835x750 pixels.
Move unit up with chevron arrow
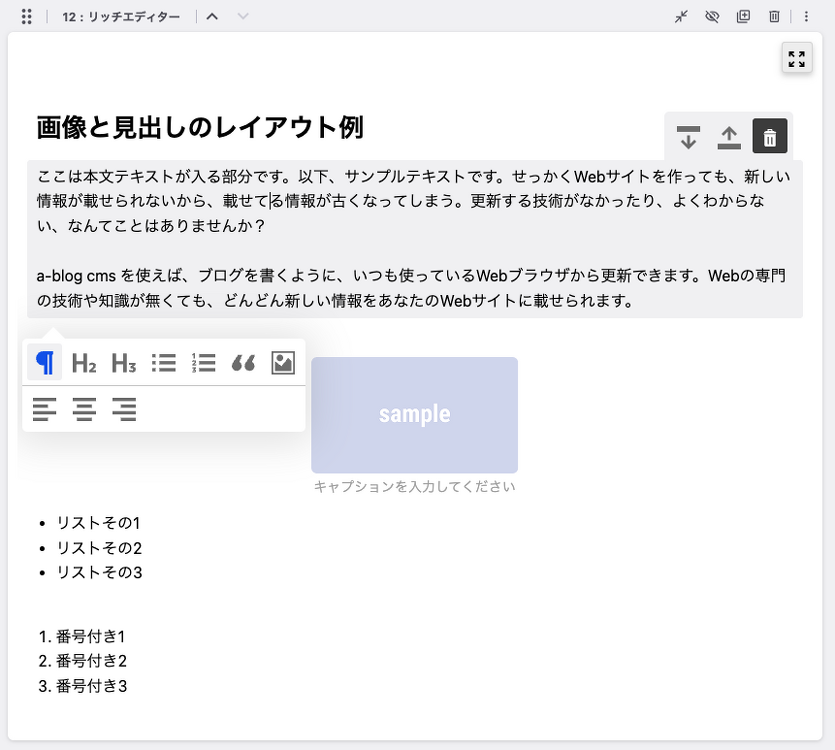click(212, 17)
